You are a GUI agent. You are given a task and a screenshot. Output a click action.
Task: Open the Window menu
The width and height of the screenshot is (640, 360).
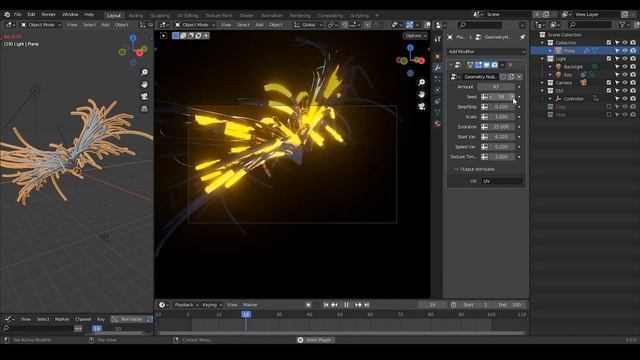coord(70,15)
